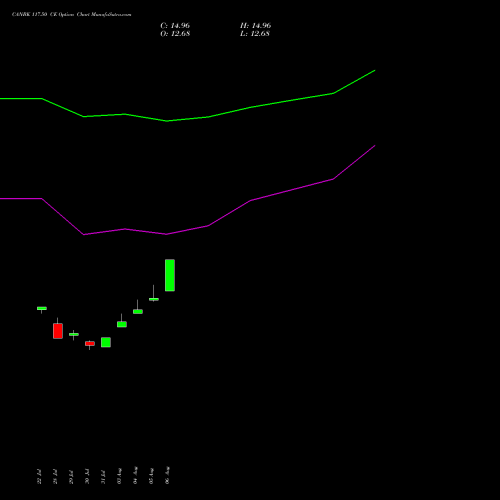Select the tall green candle for 06 Aug
Image resolution: width=500 pixels, height=500 pixels.
[170, 275]
